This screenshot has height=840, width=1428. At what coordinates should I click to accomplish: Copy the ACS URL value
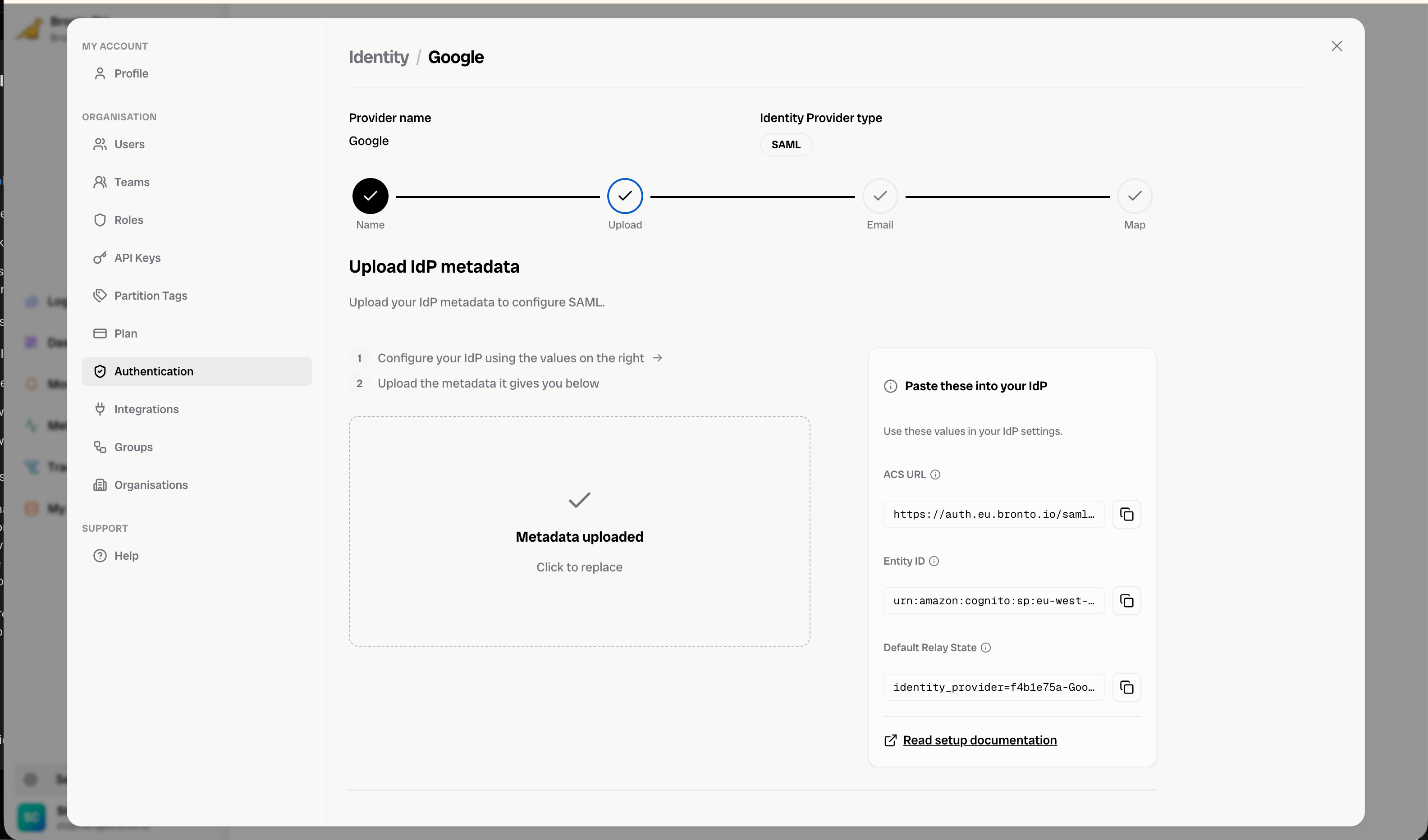point(1126,514)
